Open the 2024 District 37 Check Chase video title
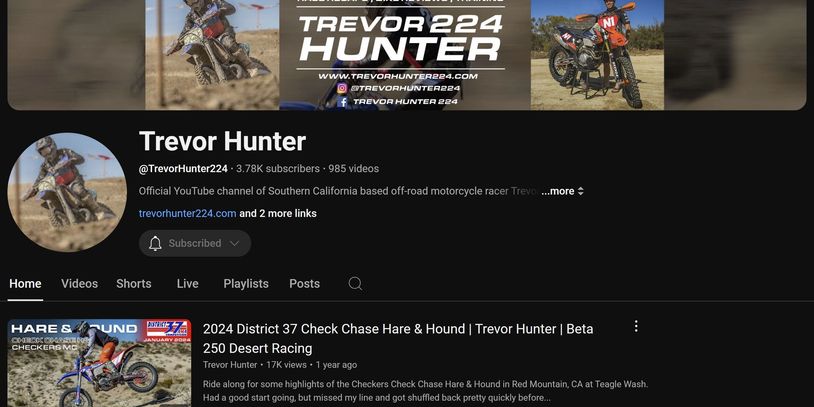814x407 pixels. (x=398, y=338)
